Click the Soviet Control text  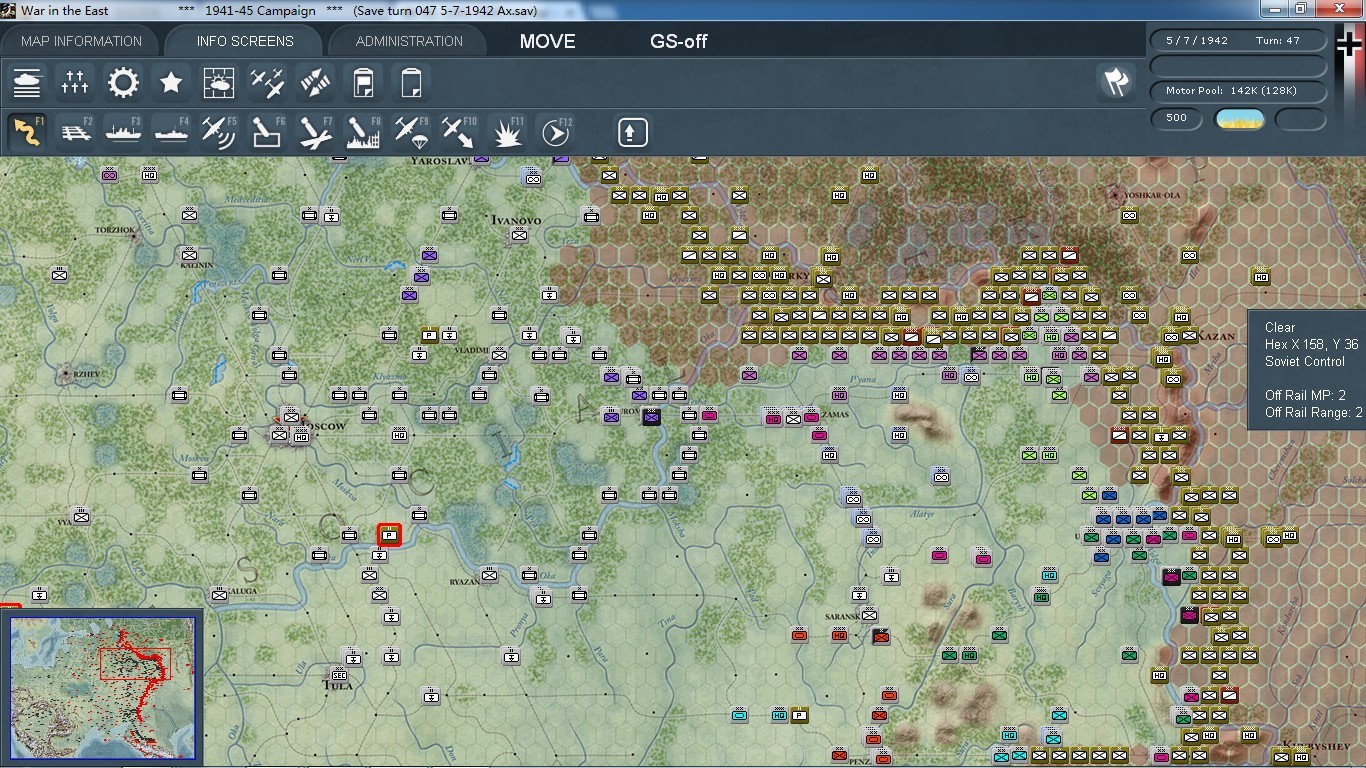(1305, 361)
